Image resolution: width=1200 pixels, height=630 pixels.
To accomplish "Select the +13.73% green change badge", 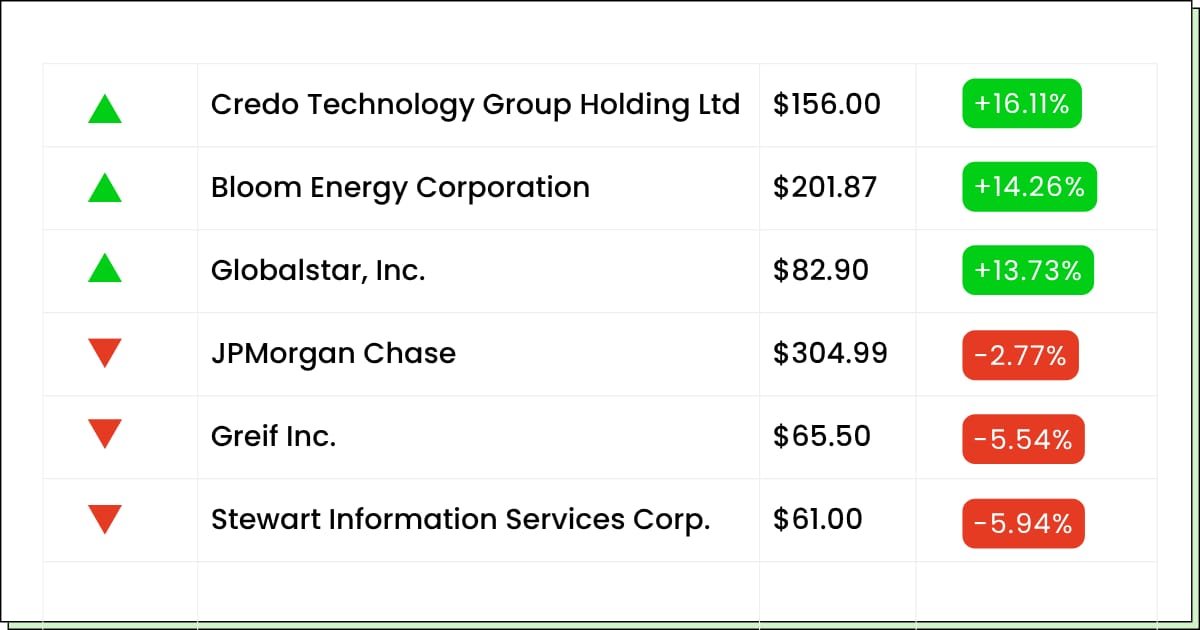I will (1028, 270).
